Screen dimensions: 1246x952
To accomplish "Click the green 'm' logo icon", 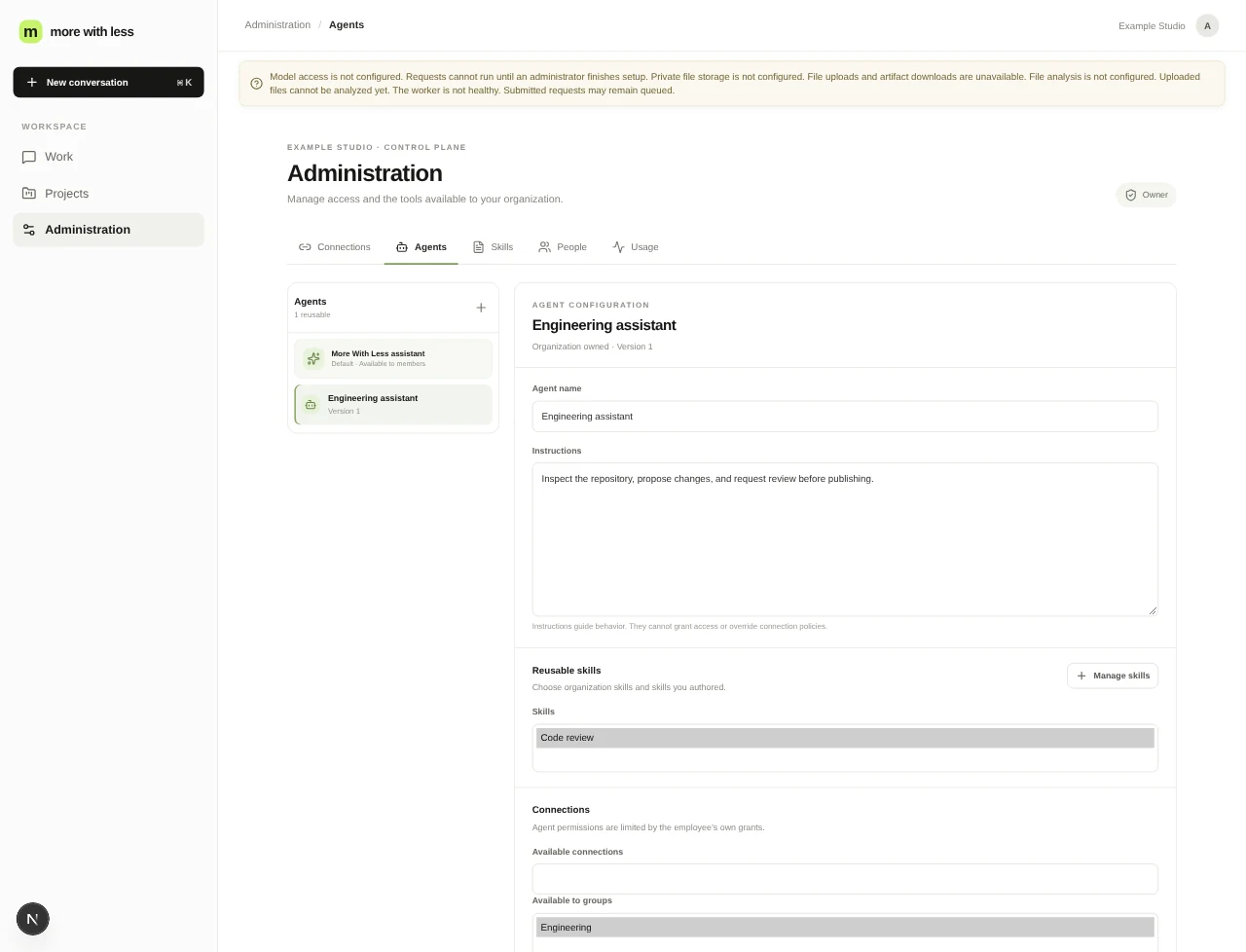I will pos(31,31).
